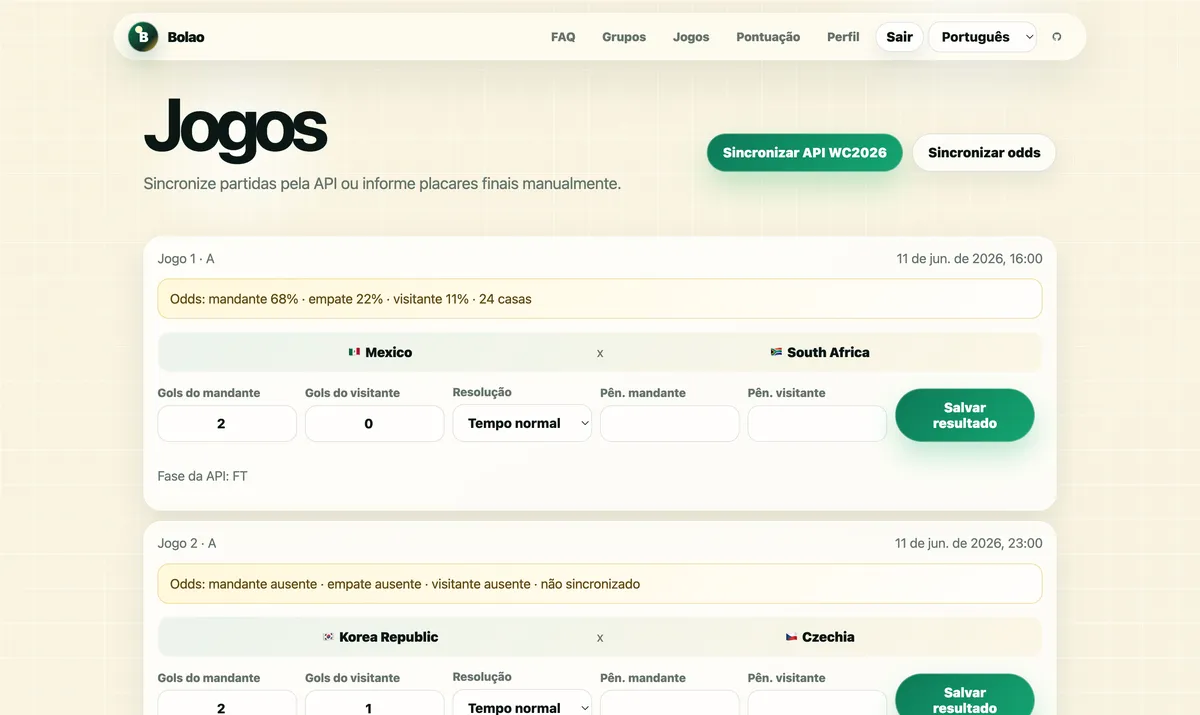Click the Sincronizar odds button
Screen dimensions: 1200x715
tap(984, 153)
